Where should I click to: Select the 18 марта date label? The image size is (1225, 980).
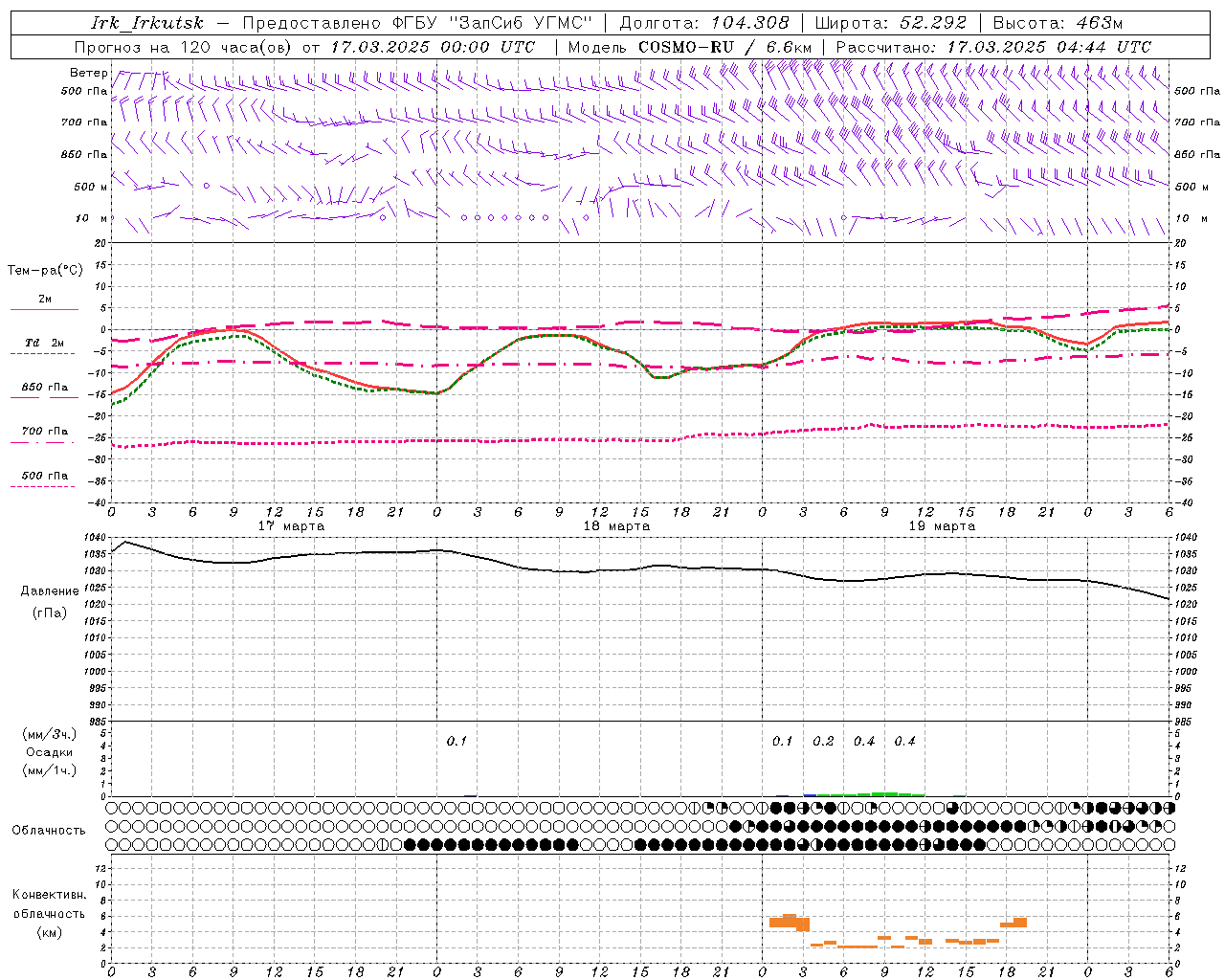tap(616, 526)
